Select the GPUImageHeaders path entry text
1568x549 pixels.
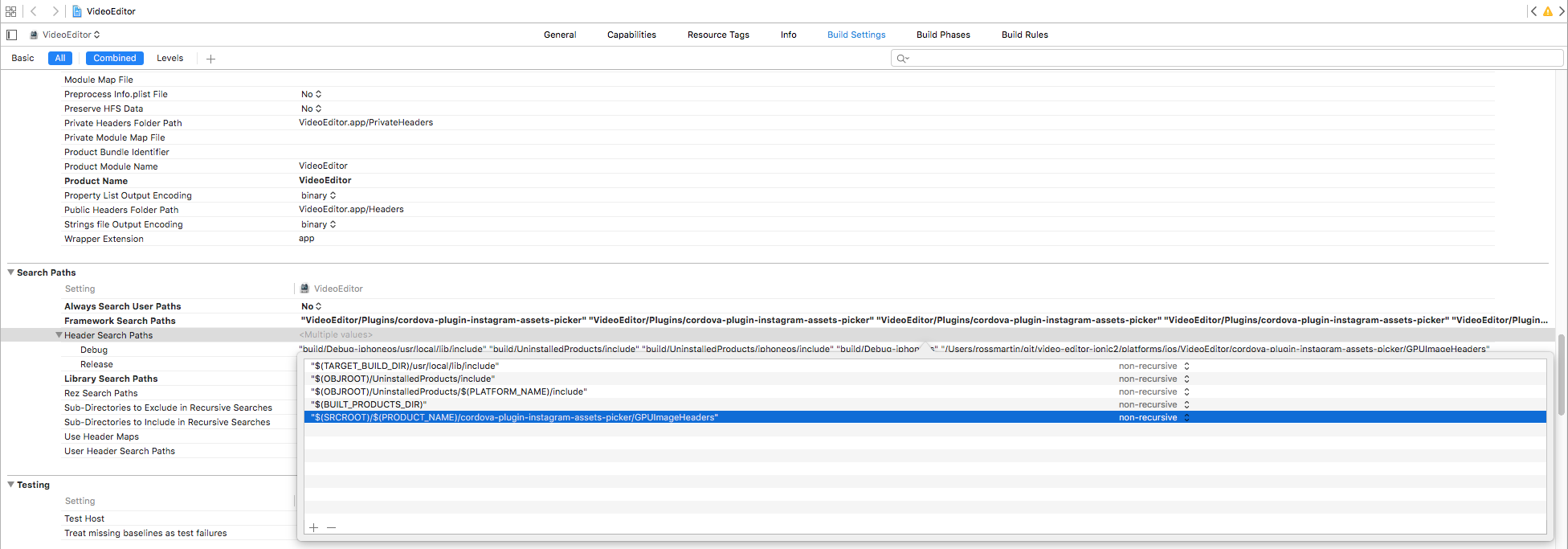[514, 417]
